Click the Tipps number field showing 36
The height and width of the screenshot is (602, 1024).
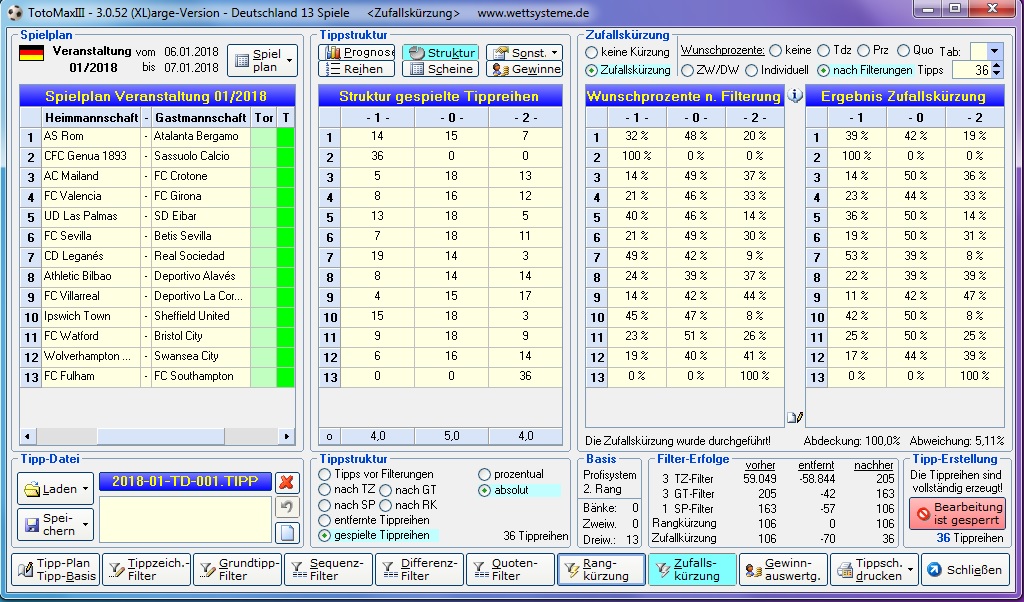[972, 70]
